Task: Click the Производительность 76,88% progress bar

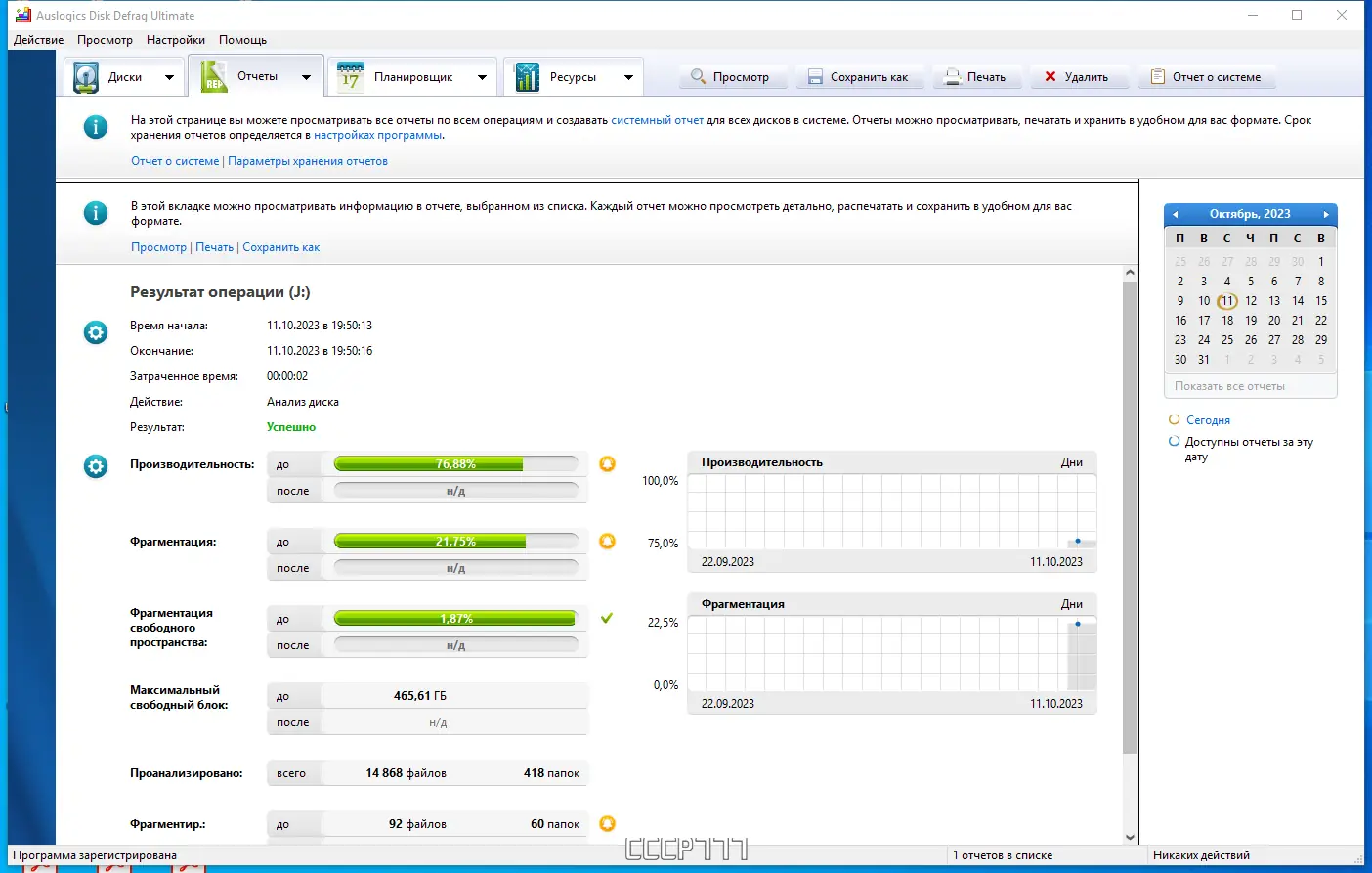Action: (456, 464)
